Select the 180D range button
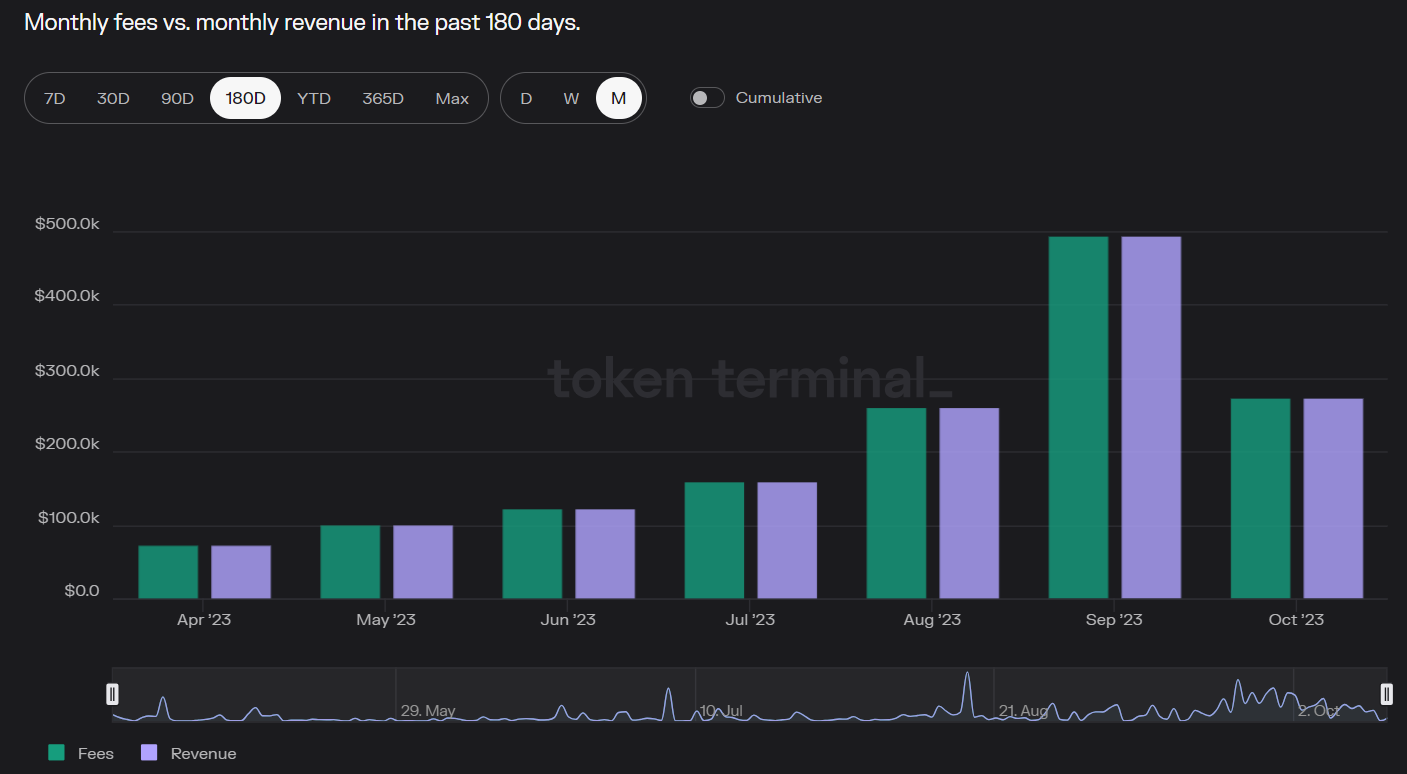 tap(245, 98)
